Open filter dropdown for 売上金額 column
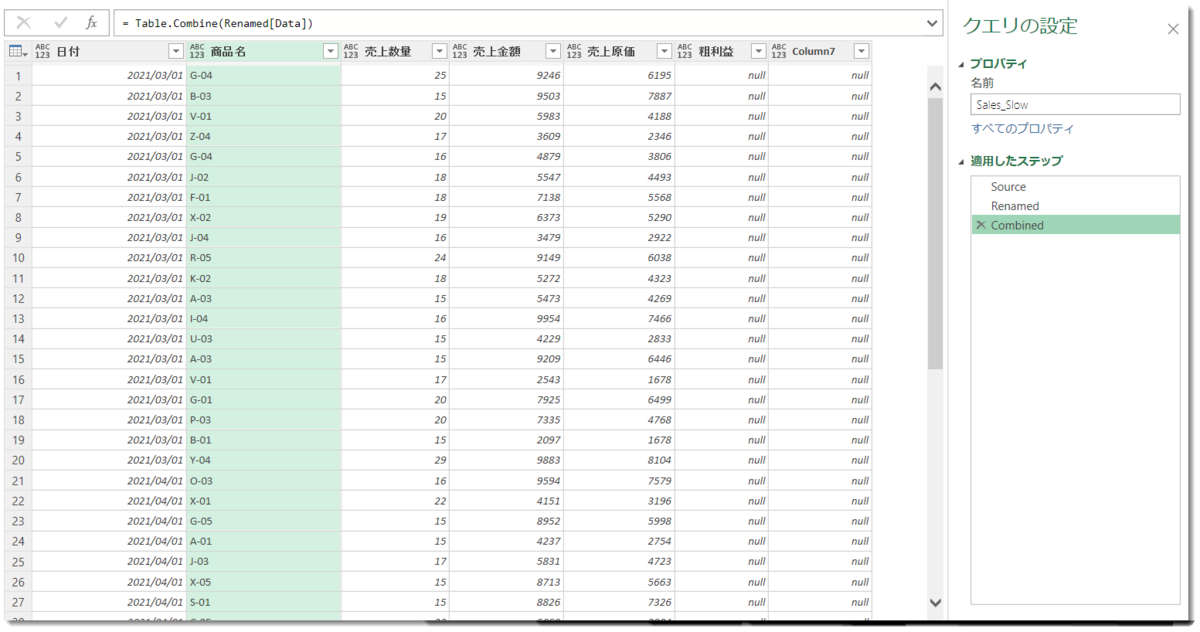 (553, 51)
